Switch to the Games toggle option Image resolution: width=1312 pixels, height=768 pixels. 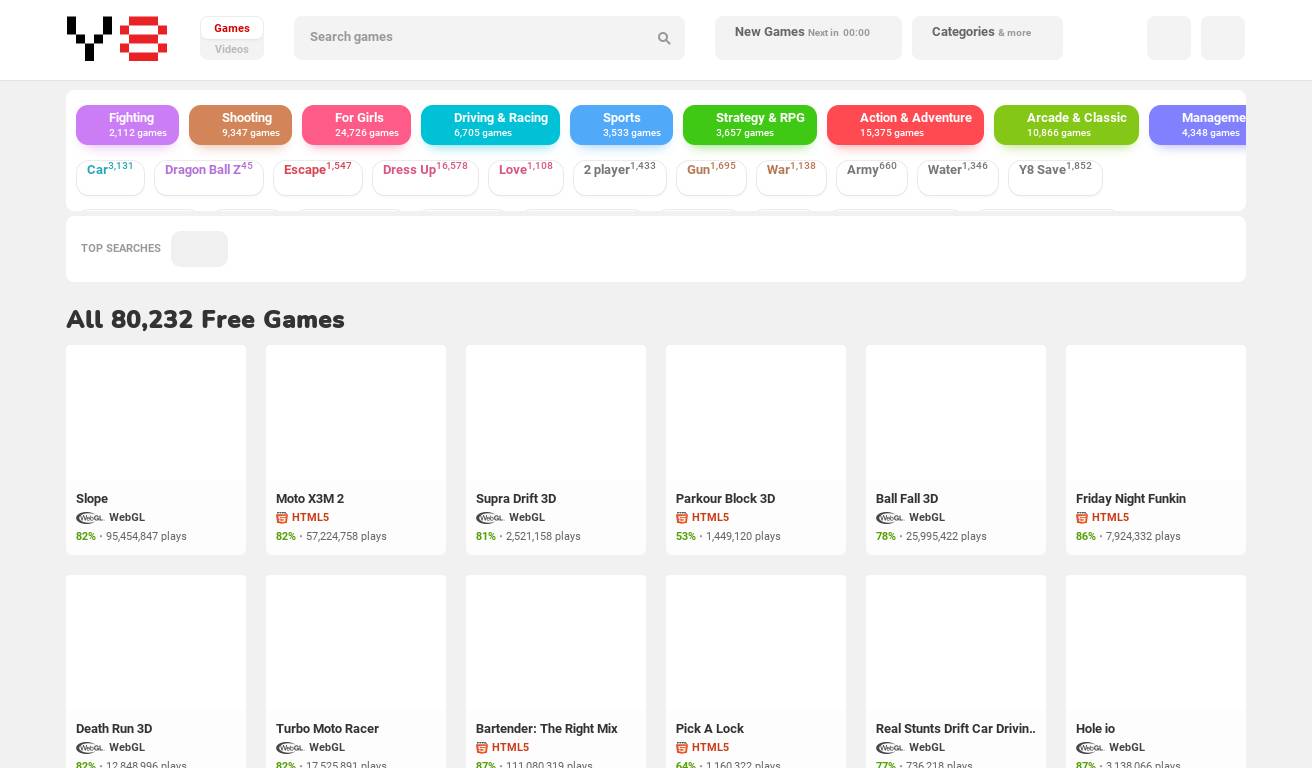(232, 28)
